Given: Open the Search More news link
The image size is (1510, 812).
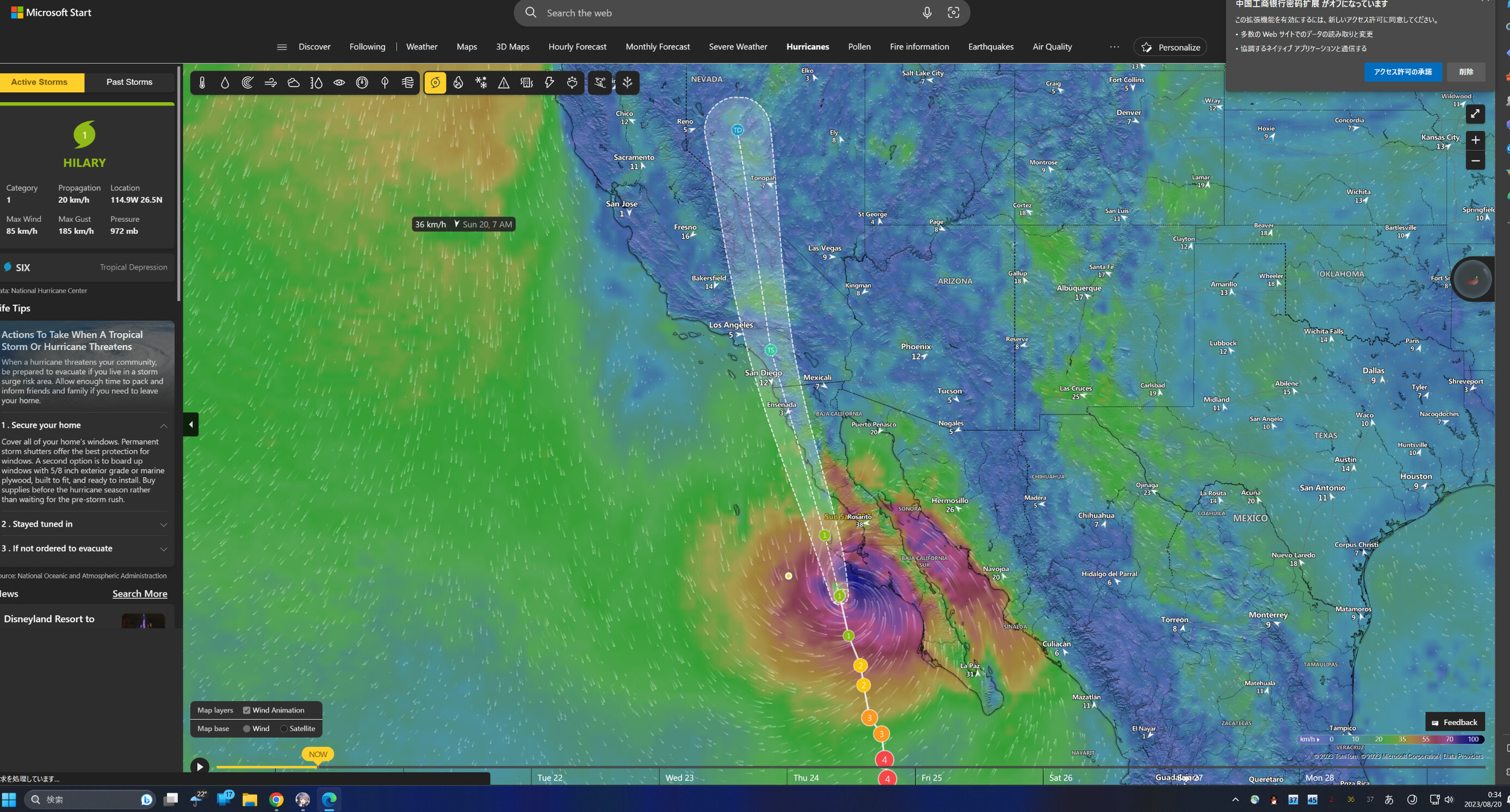Looking at the screenshot, I should click(x=139, y=594).
